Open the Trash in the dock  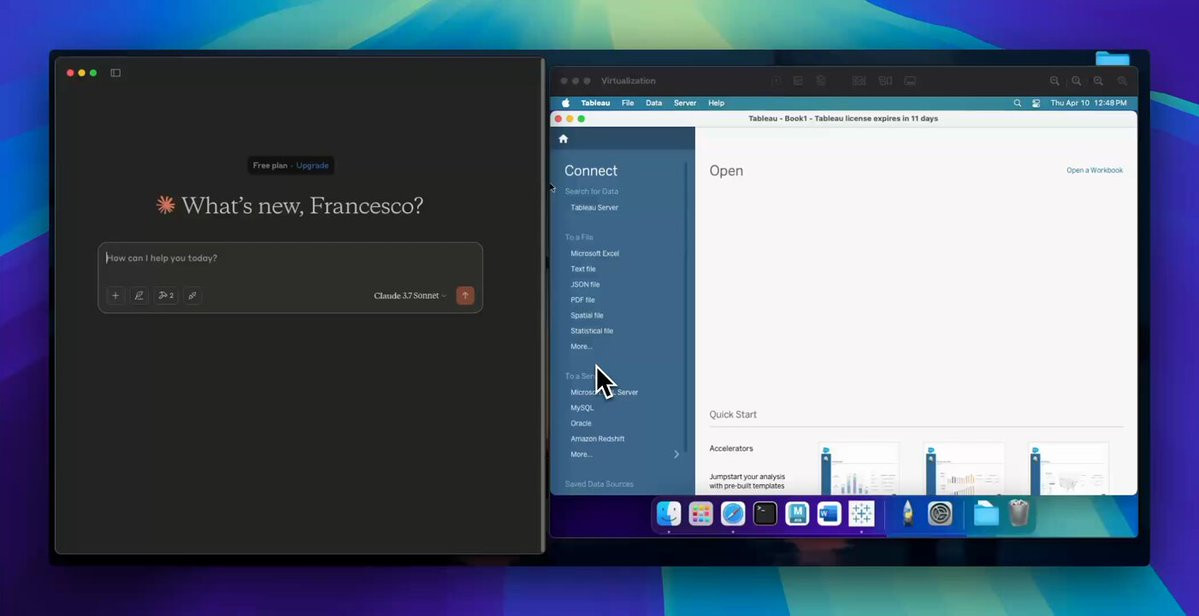click(1019, 514)
